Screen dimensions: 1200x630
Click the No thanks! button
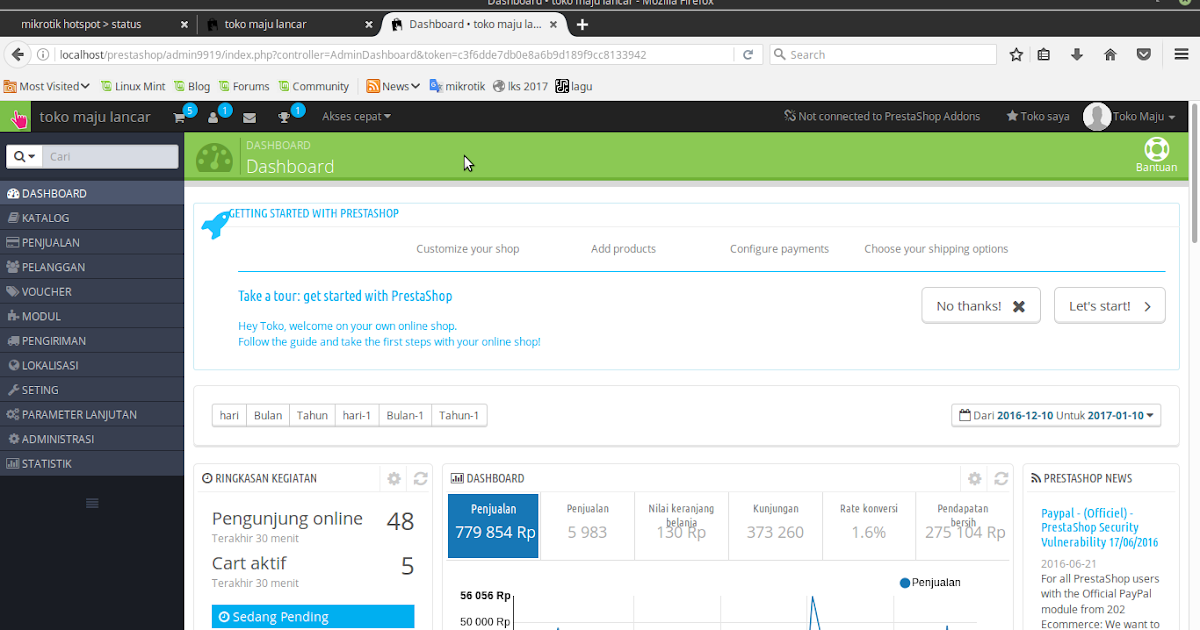pyautogui.click(x=981, y=306)
